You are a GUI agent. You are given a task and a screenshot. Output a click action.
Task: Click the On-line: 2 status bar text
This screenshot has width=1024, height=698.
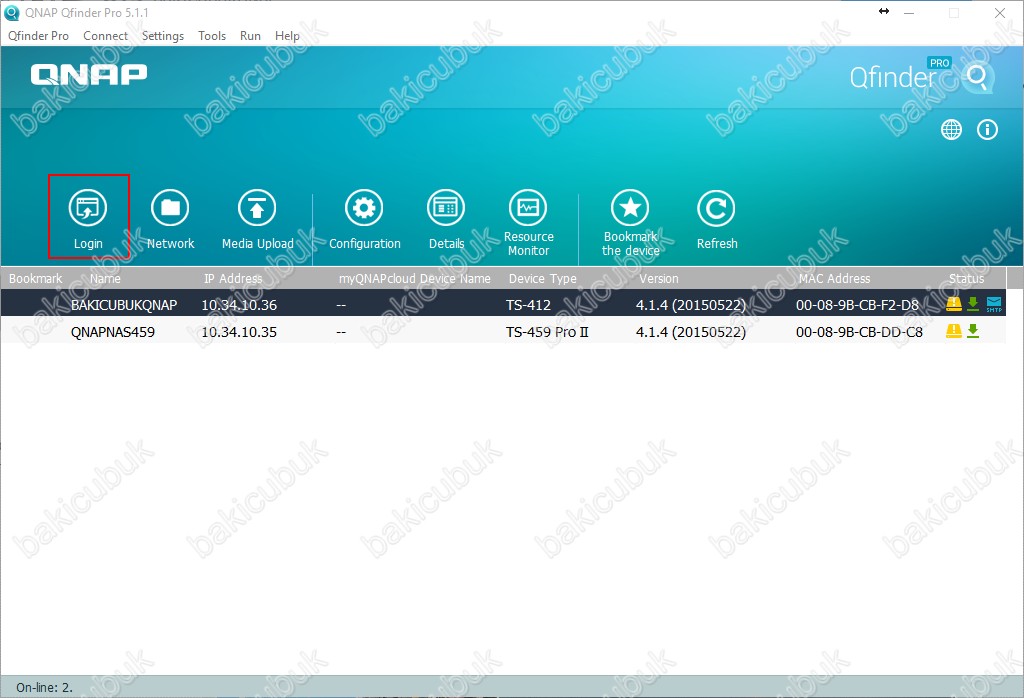pyautogui.click(x=44, y=687)
